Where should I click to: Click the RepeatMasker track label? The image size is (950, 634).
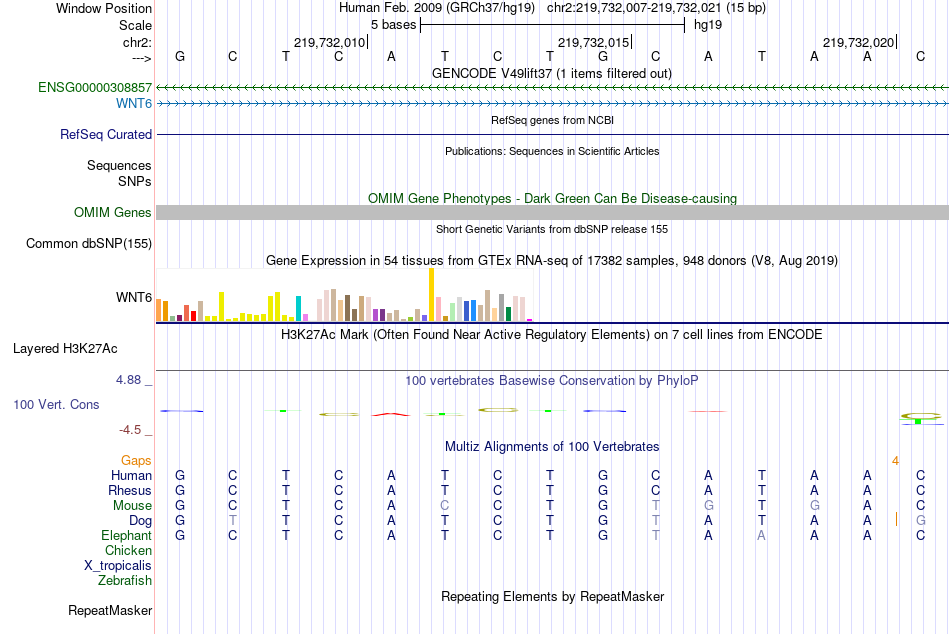pos(110,610)
